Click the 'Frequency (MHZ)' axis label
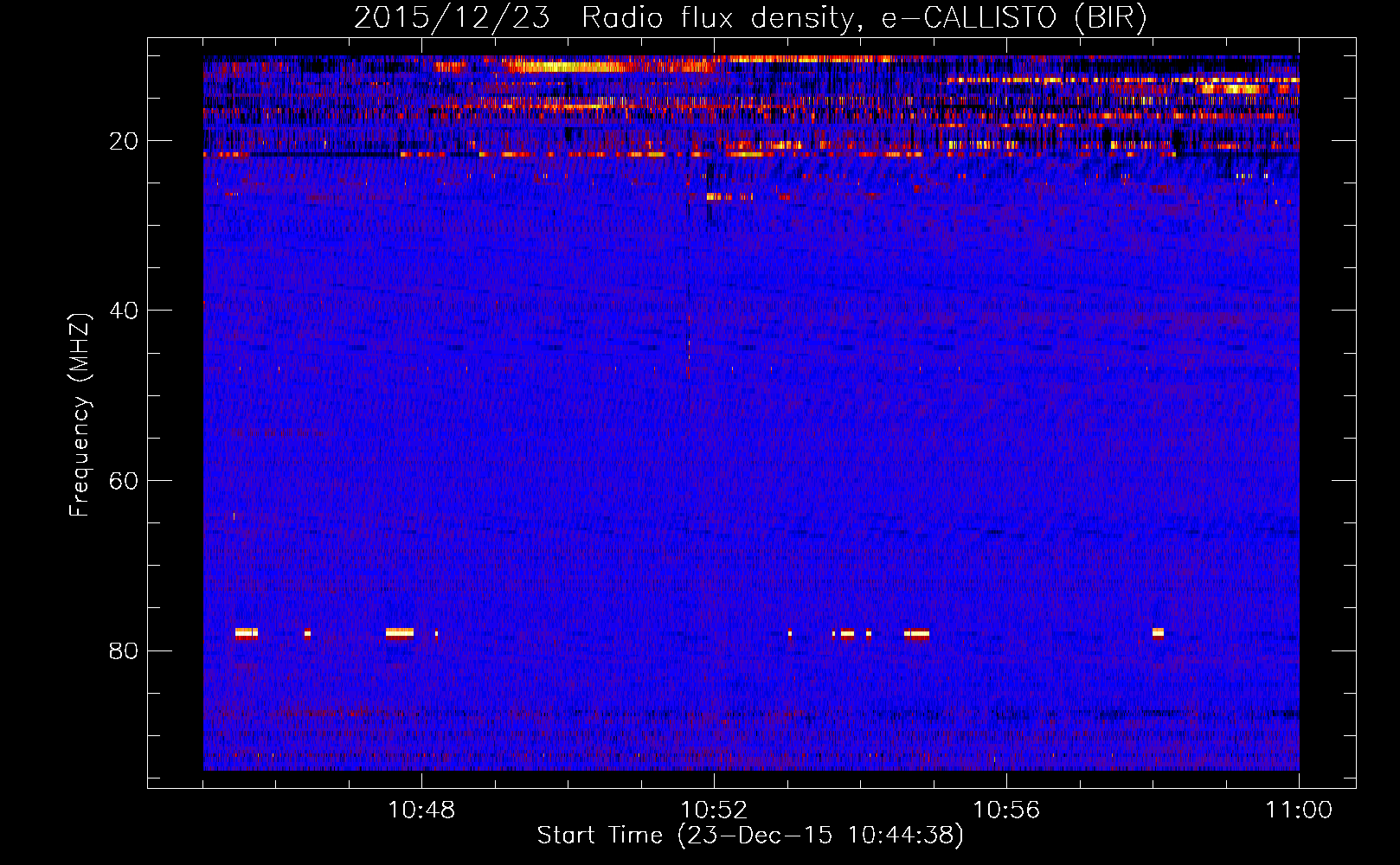The height and width of the screenshot is (865, 1400). [80, 415]
